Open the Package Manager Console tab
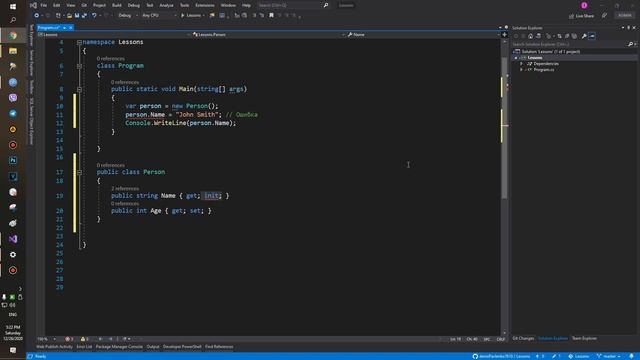Screen dimensions: 640x360 (119, 347)
